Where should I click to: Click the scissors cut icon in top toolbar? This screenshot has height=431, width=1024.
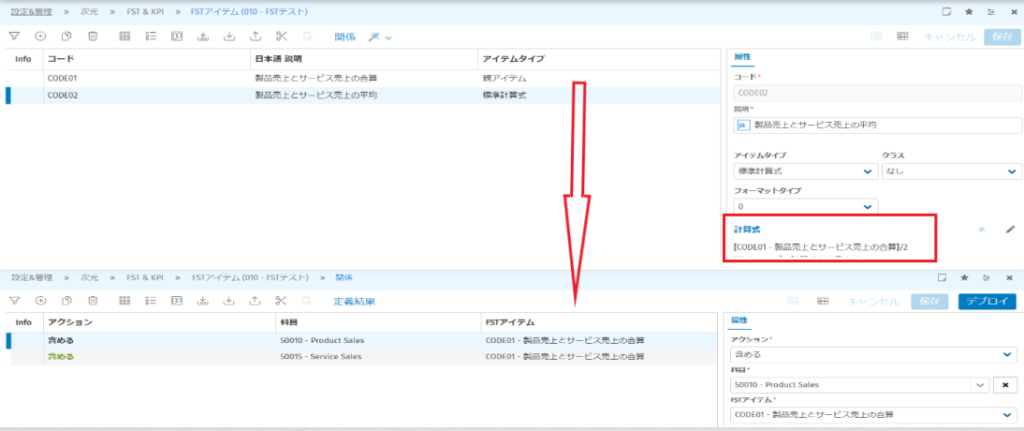click(281, 36)
